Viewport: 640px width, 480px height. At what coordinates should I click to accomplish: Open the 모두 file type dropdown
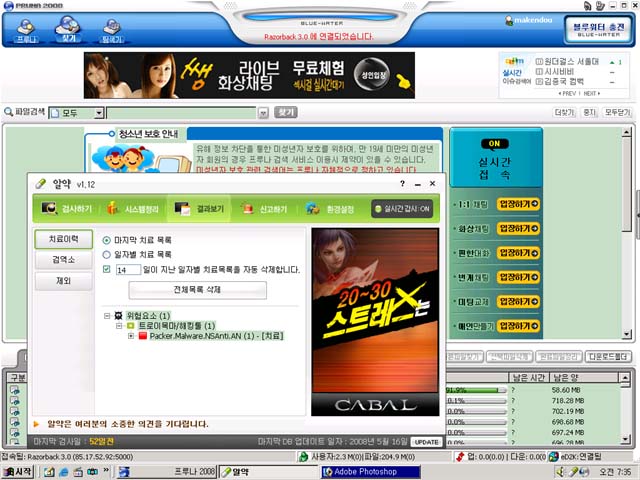pyautogui.click(x=77, y=113)
